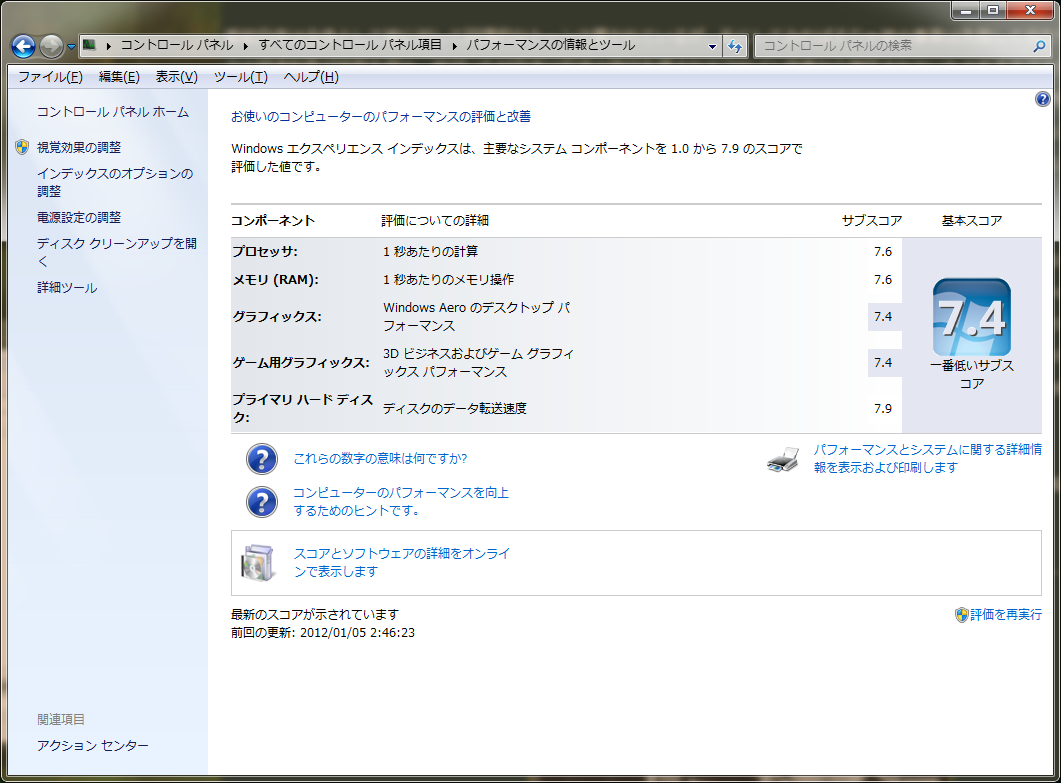Viewport: 1061px width, 783px height.
Task: Open ディスク クリーンアップを開く link
Action: (116, 252)
